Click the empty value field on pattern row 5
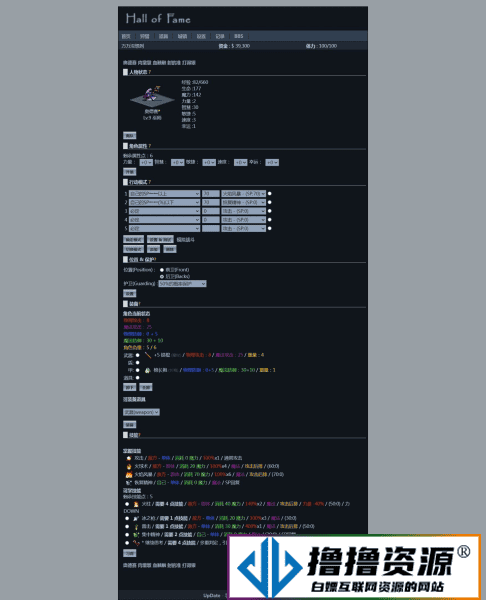This screenshot has height=600, width=486. point(211,228)
